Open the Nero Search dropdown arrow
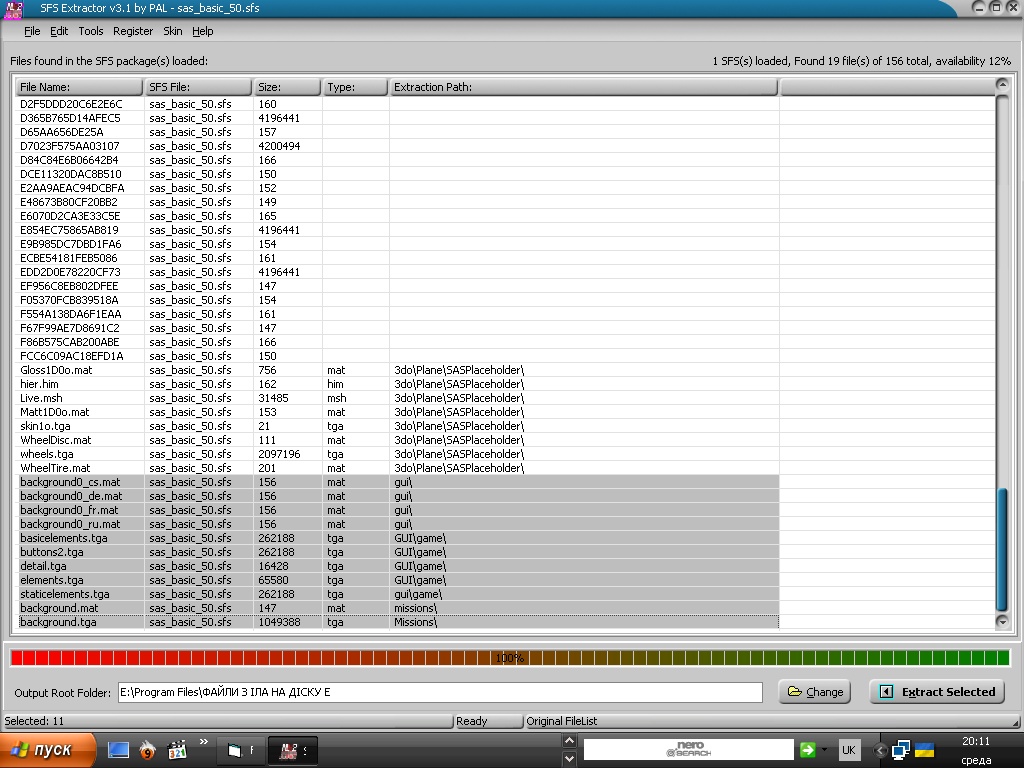Image resolution: width=1024 pixels, height=768 pixels. coord(824,750)
